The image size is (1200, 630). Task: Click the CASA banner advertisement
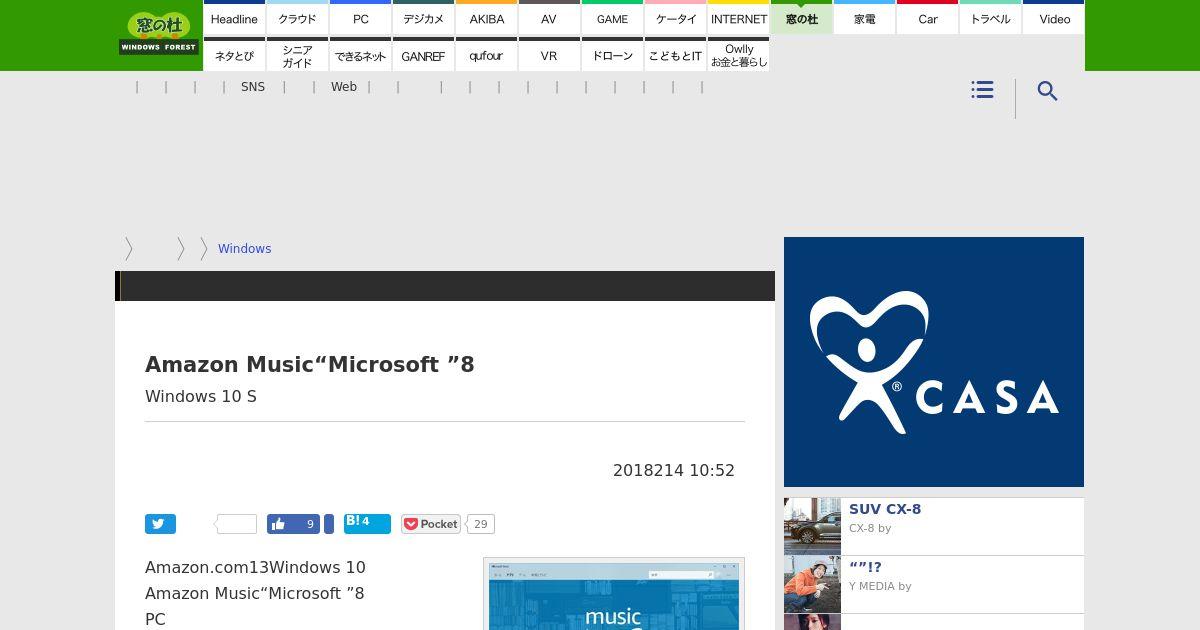coord(934,362)
